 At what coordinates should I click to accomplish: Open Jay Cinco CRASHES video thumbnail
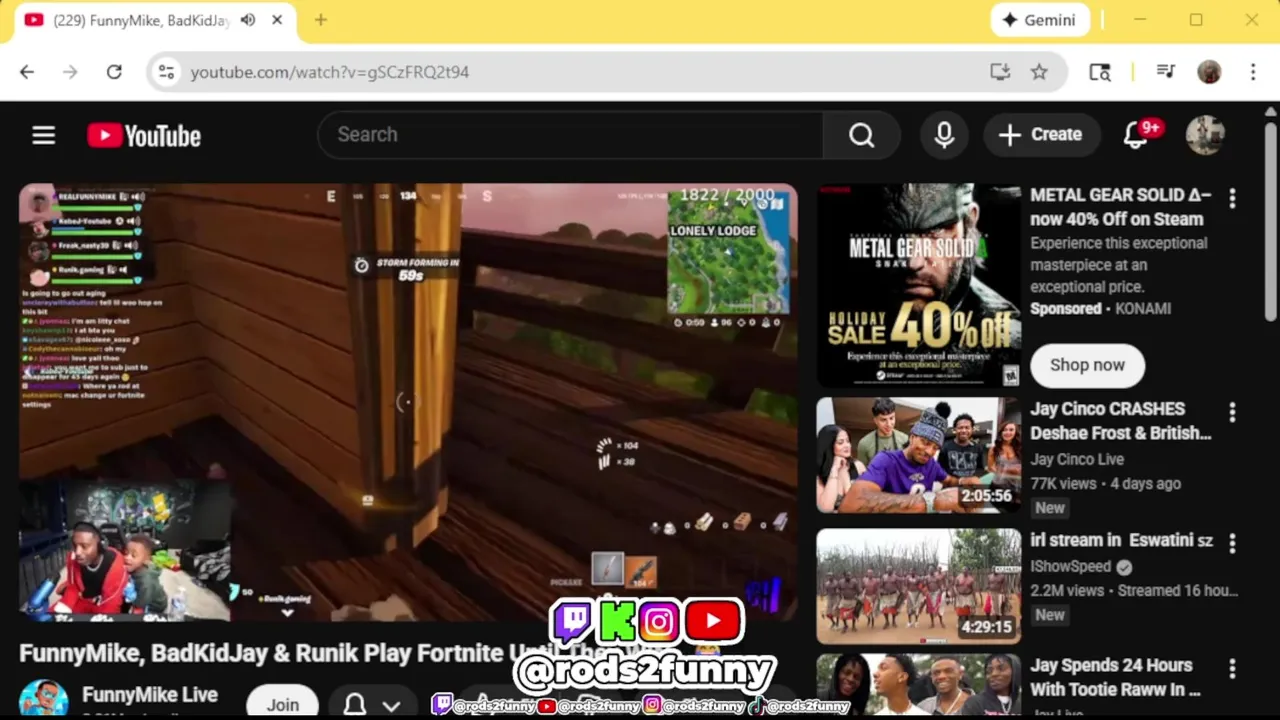point(919,455)
